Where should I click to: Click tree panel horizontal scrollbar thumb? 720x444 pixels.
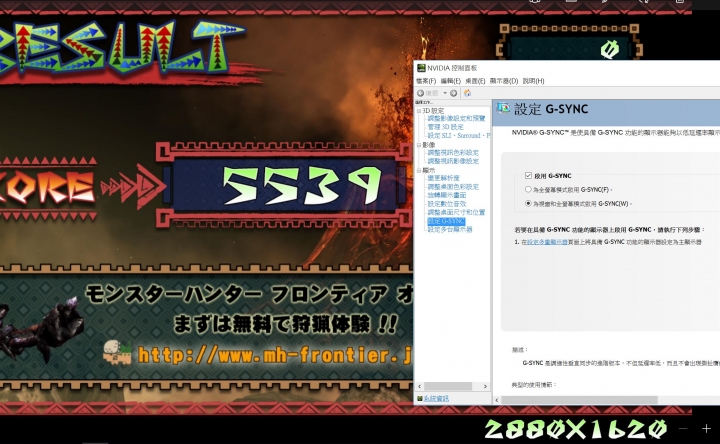(448, 387)
